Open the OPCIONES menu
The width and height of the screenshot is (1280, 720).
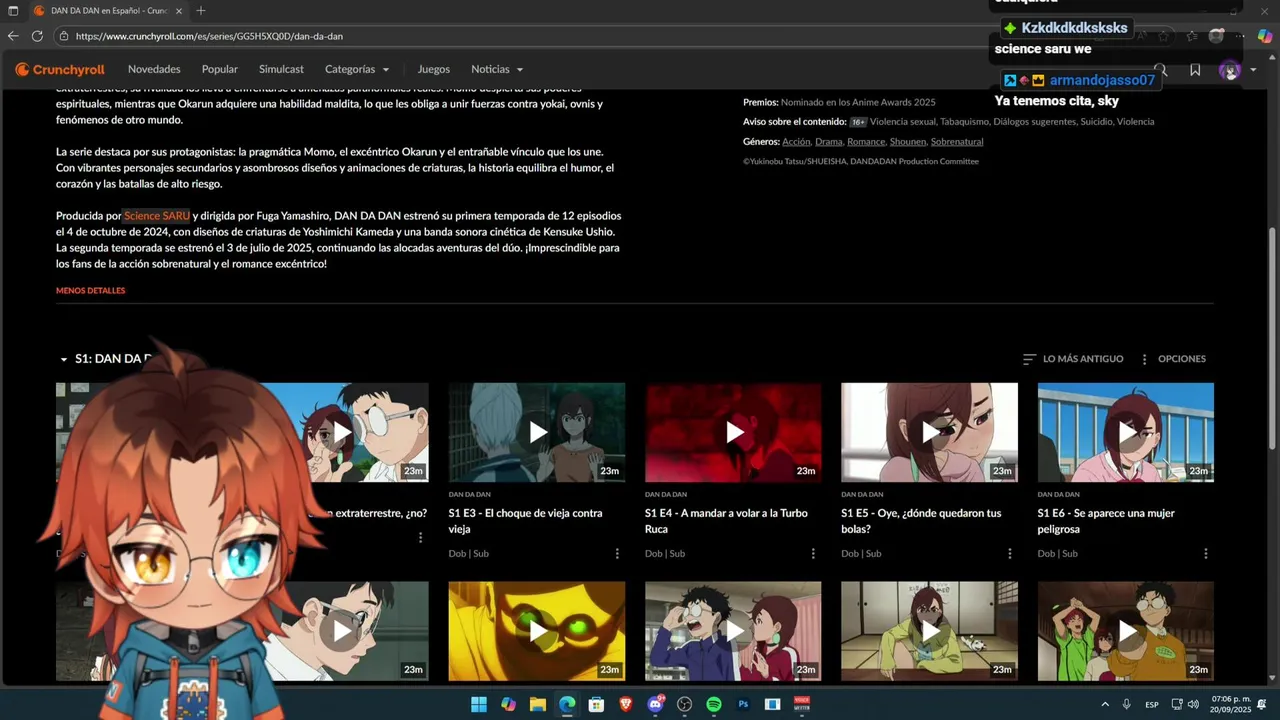coord(1173,359)
